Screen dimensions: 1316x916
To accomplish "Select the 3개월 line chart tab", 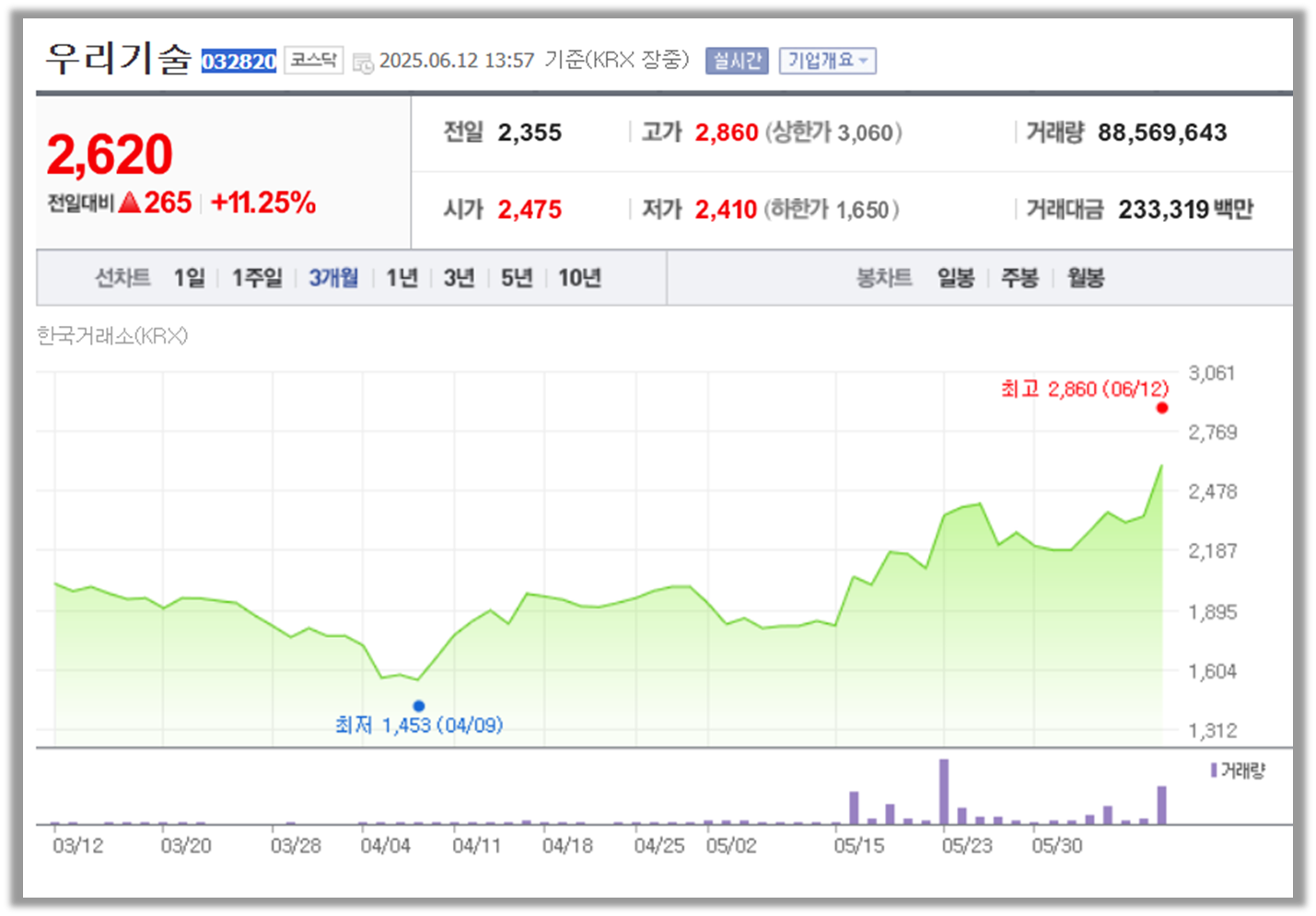I will coord(333,277).
